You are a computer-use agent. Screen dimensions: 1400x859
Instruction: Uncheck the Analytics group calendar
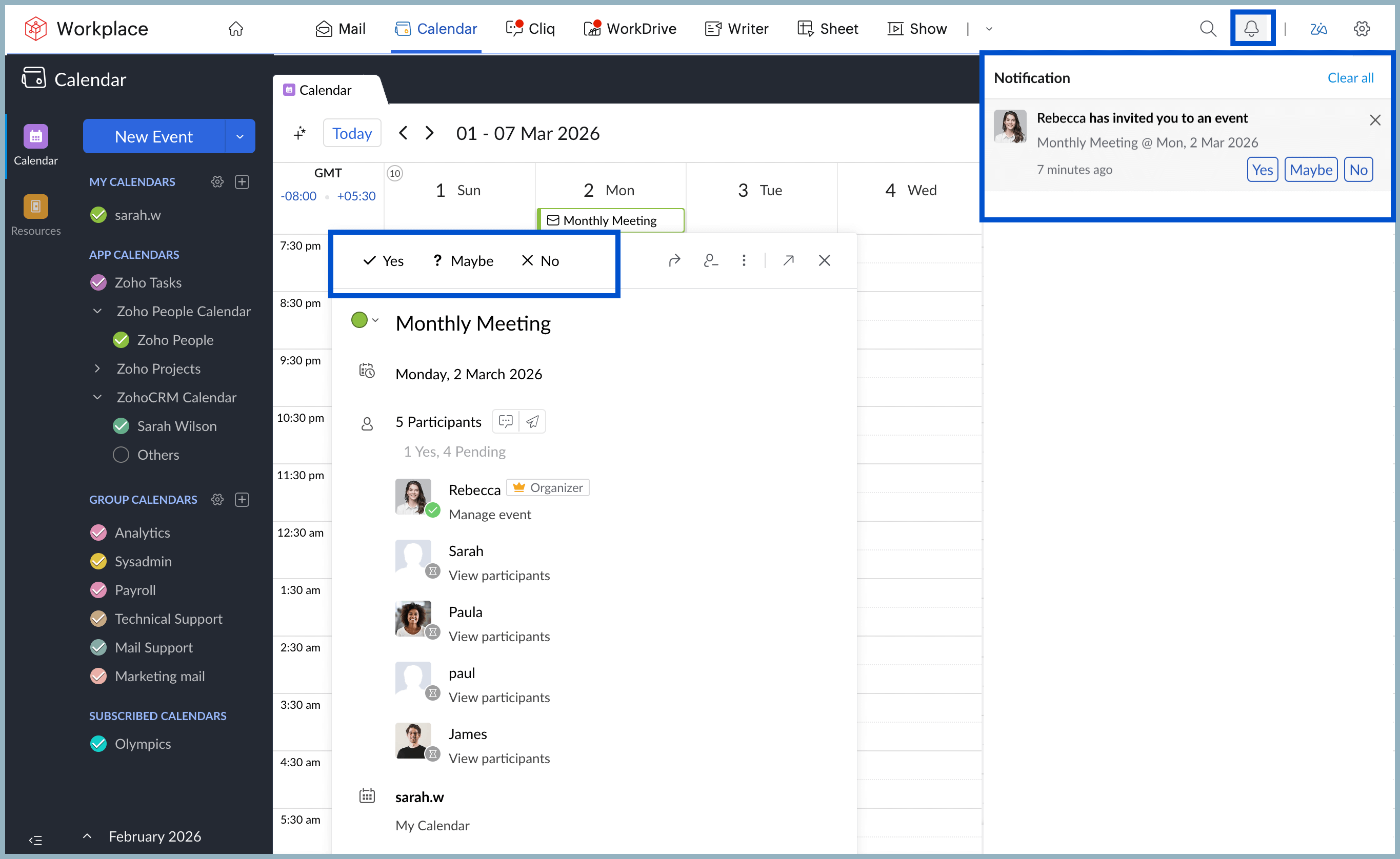[x=98, y=533]
